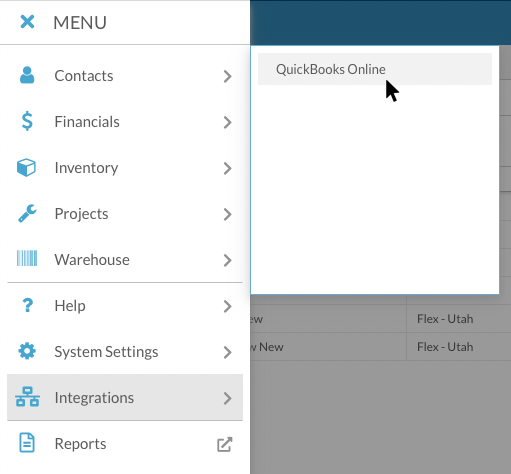Expand the Contacts submenu chevron
The image size is (511, 474).
tap(227, 76)
